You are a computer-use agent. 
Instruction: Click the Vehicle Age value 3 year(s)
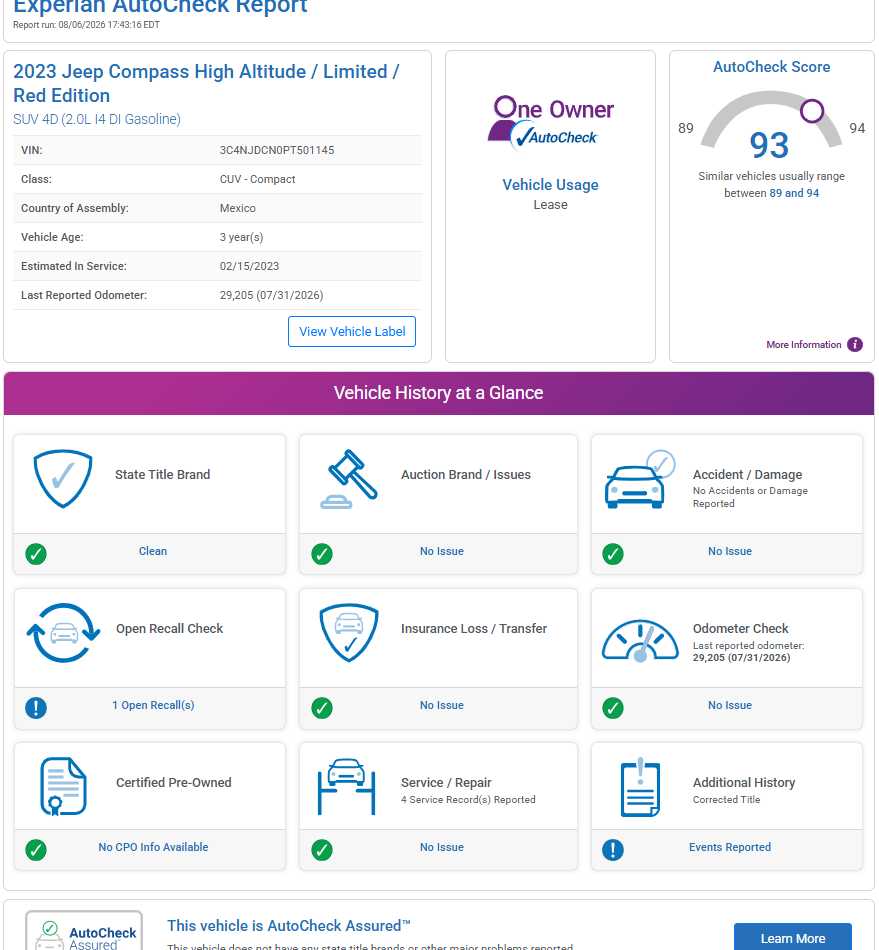[x=241, y=237]
